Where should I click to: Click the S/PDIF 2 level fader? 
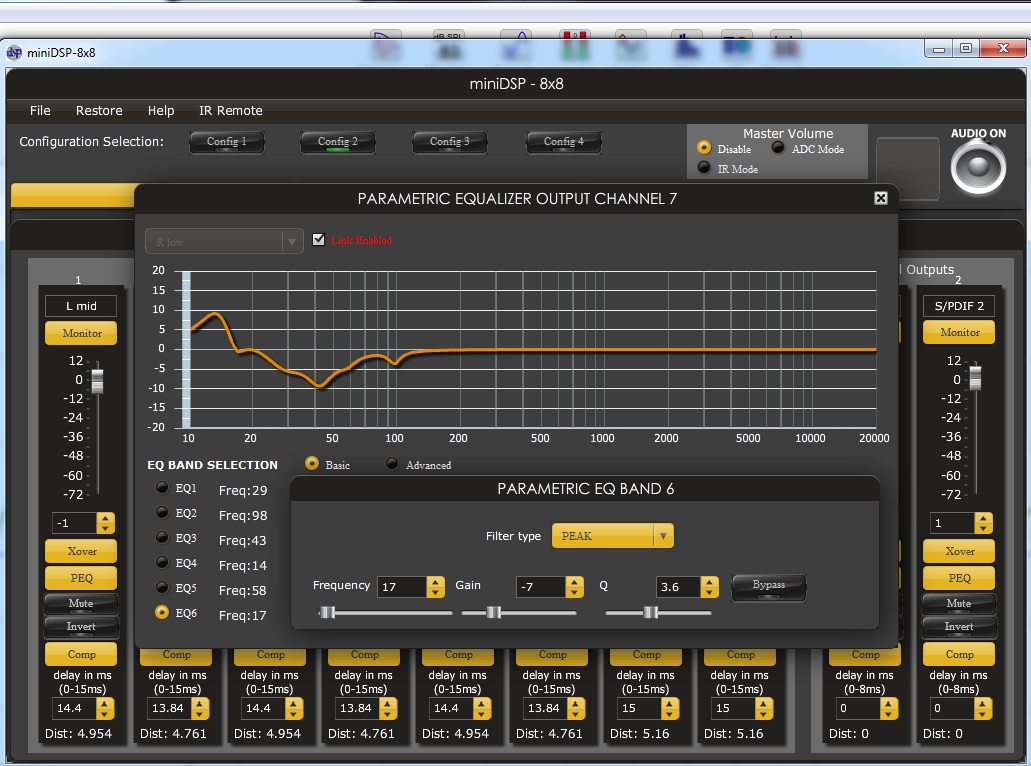click(x=975, y=377)
